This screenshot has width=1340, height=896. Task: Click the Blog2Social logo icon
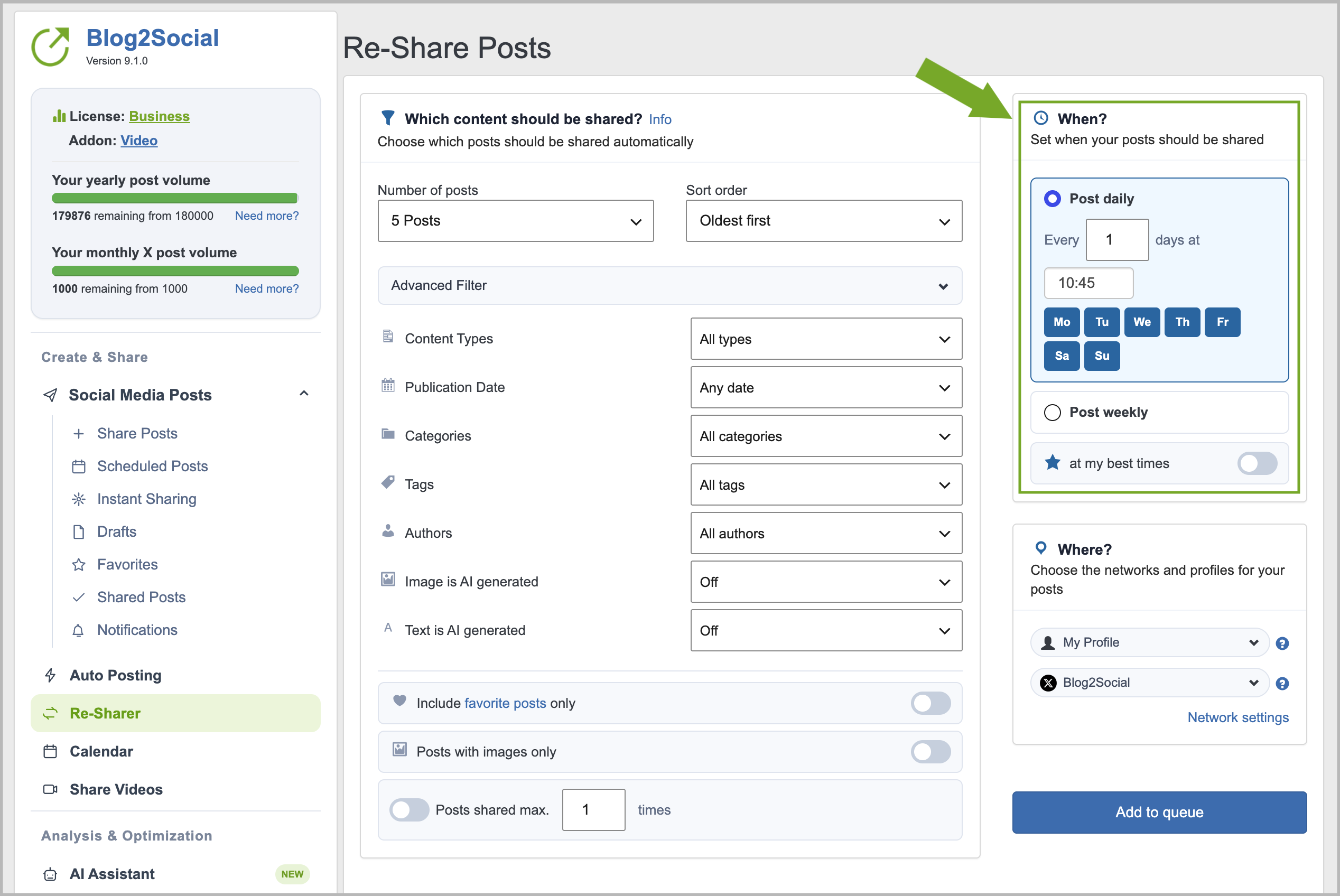pos(50,46)
